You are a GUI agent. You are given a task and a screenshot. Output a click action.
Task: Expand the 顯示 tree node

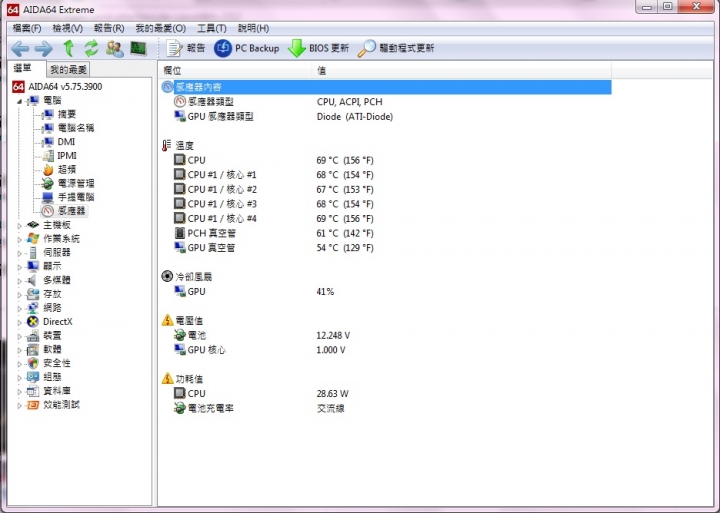coord(19,267)
